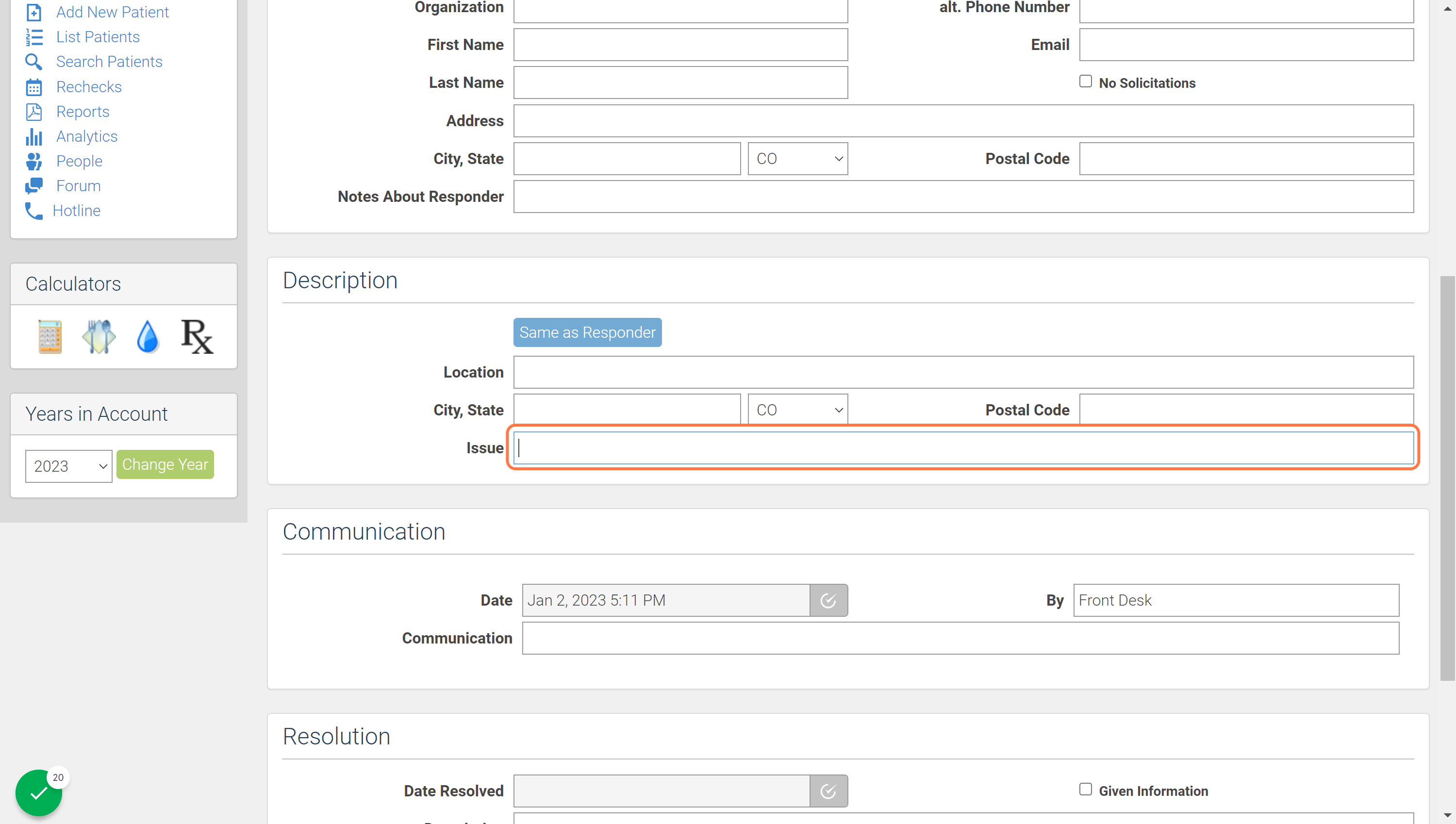
Task: Open the Rx prescription calculator
Action: click(197, 337)
